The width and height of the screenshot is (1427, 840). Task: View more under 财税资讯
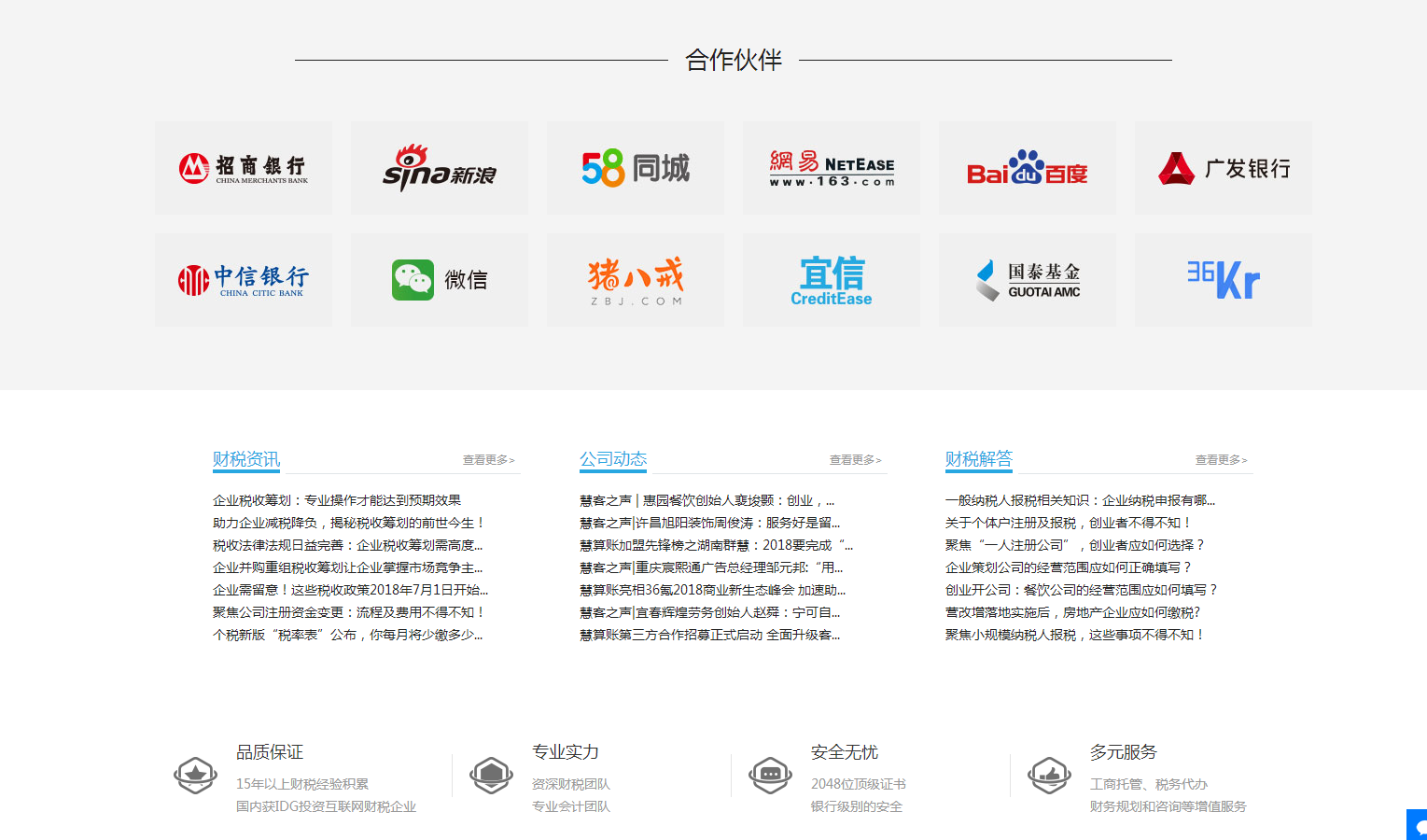[x=489, y=460]
